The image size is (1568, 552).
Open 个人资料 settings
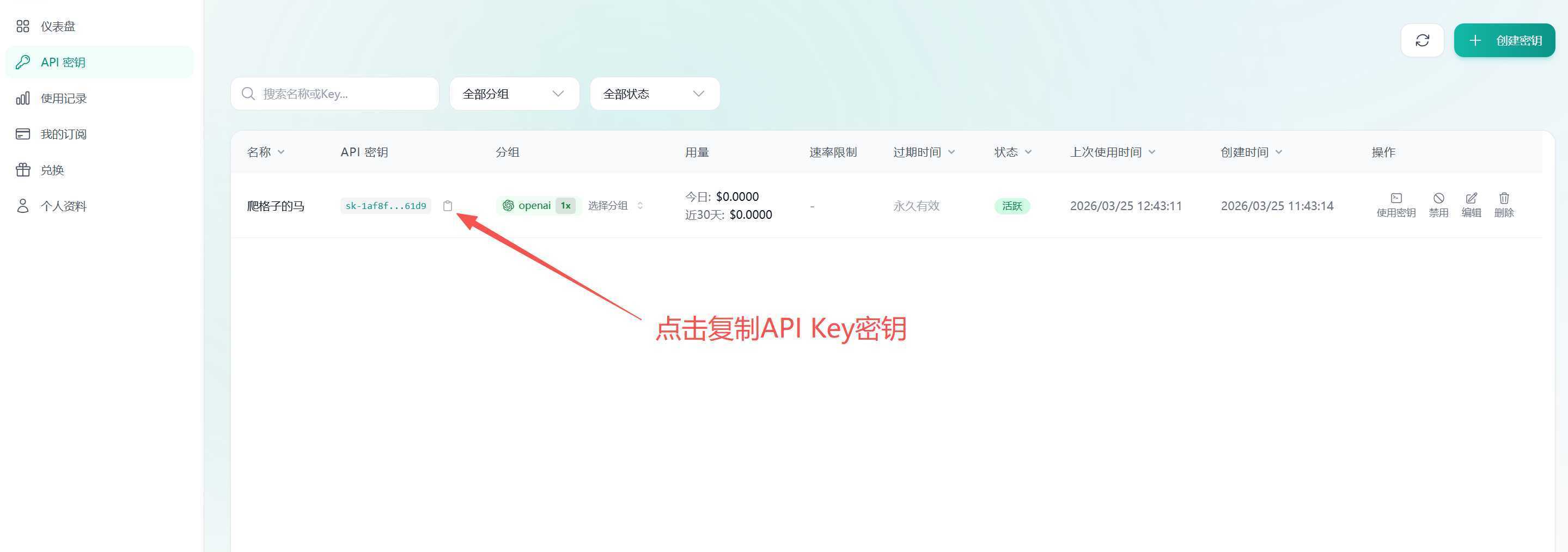pyautogui.click(x=63, y=206)
